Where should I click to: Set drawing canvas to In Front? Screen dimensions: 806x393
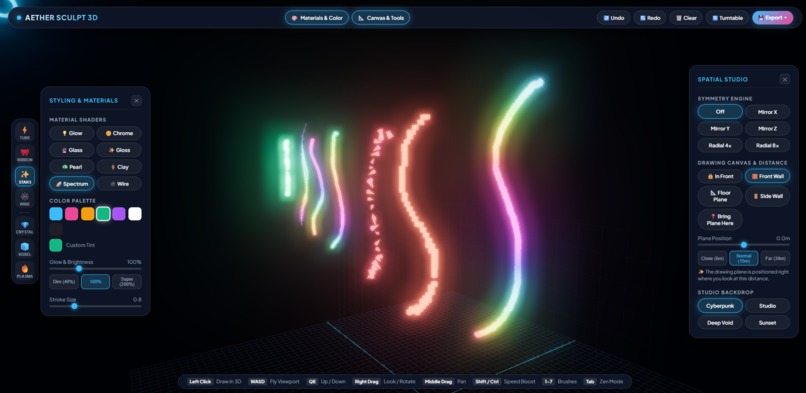[x=720, y=176]
